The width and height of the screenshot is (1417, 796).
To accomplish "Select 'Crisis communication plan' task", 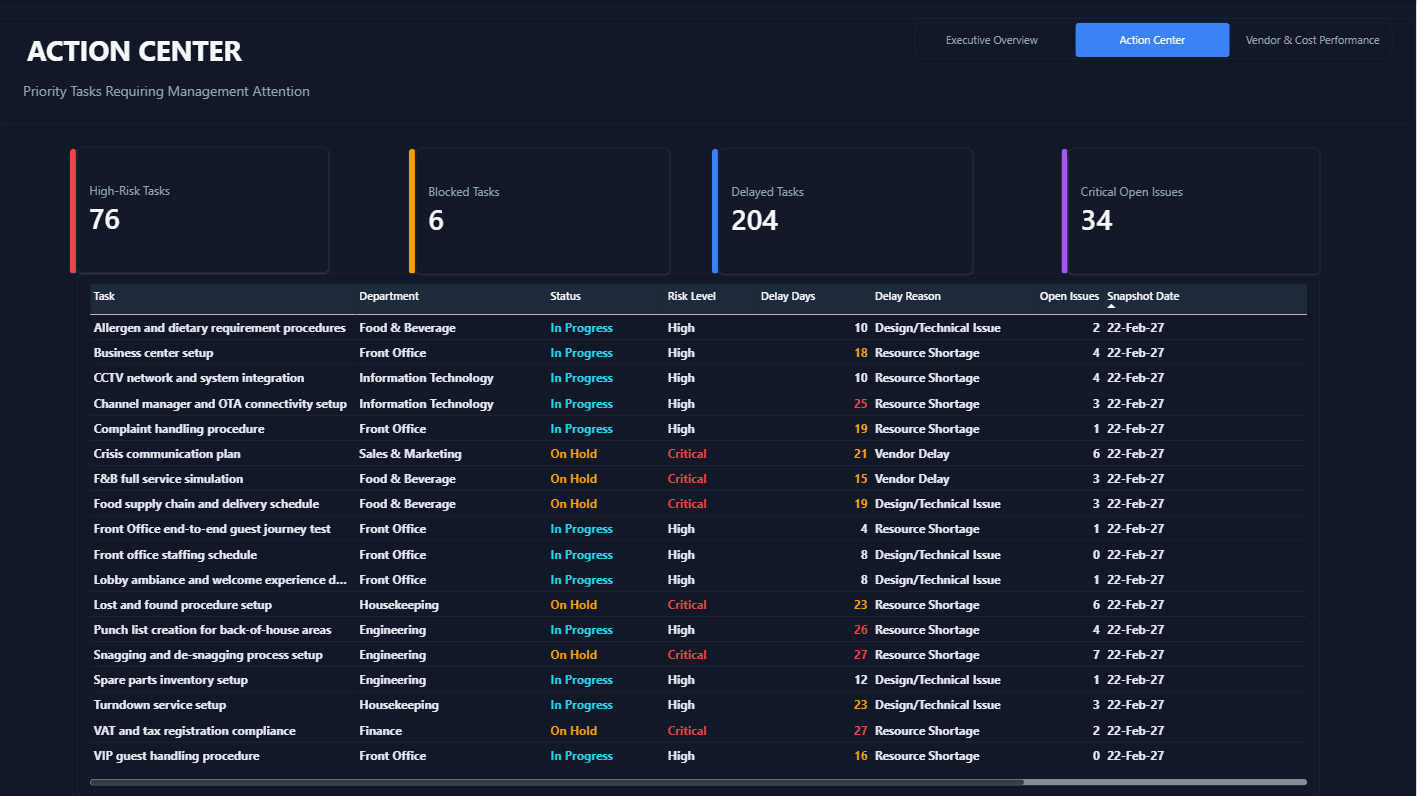I will (x=167, y=454).
